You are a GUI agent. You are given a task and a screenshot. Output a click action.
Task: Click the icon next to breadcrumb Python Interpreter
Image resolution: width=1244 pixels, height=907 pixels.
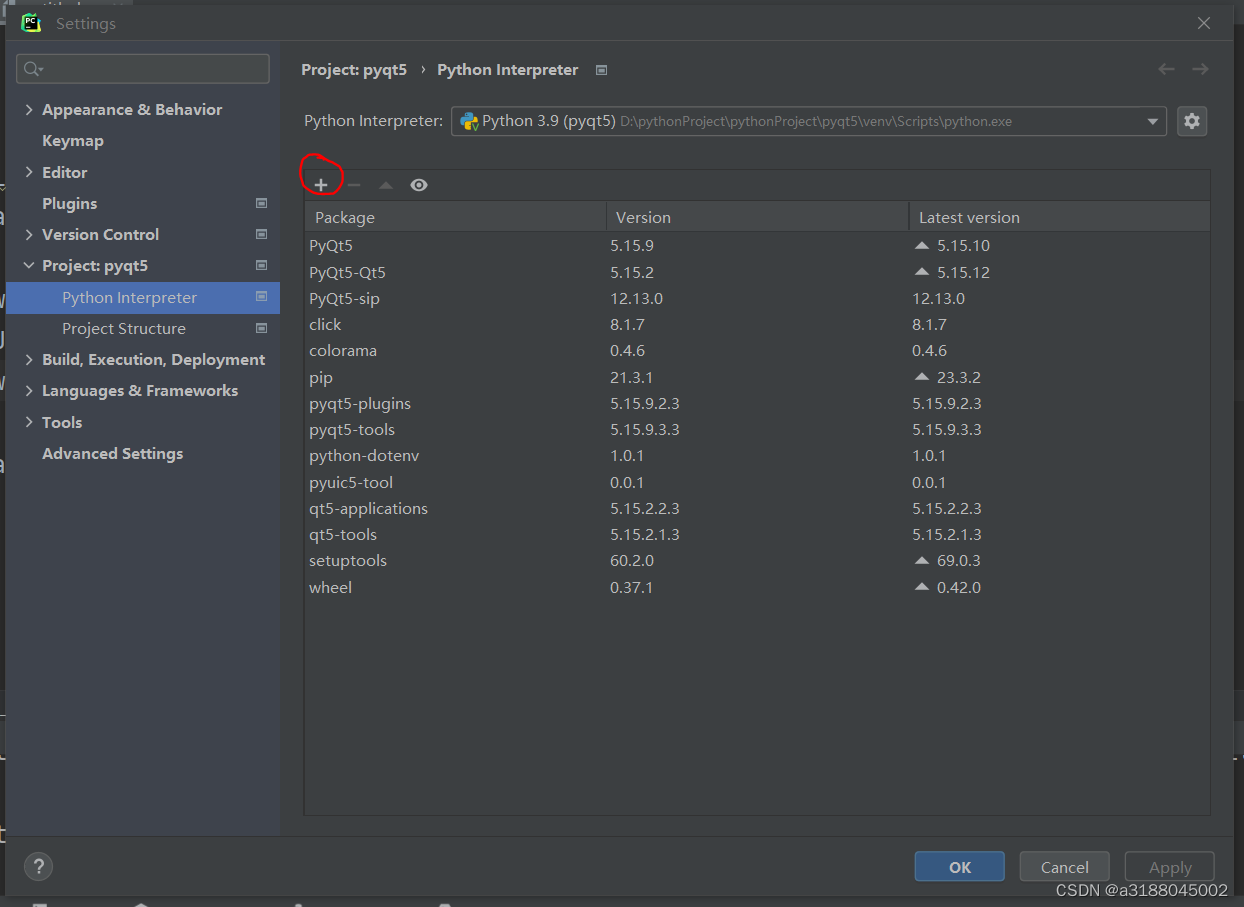click(x=601, y=70)
